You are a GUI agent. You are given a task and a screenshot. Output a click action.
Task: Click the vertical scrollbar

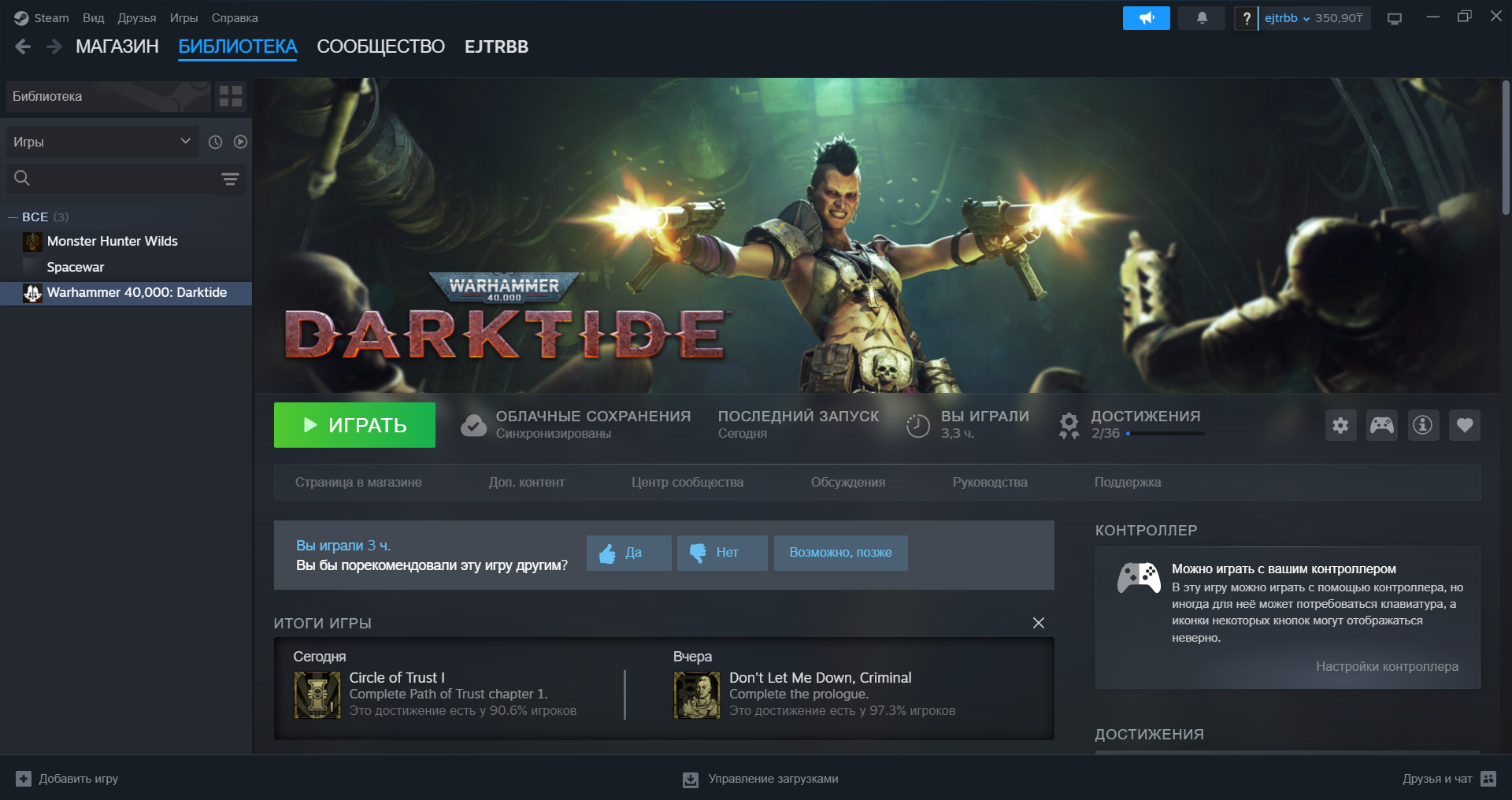pyautogui.click(x=1506, y=146)
